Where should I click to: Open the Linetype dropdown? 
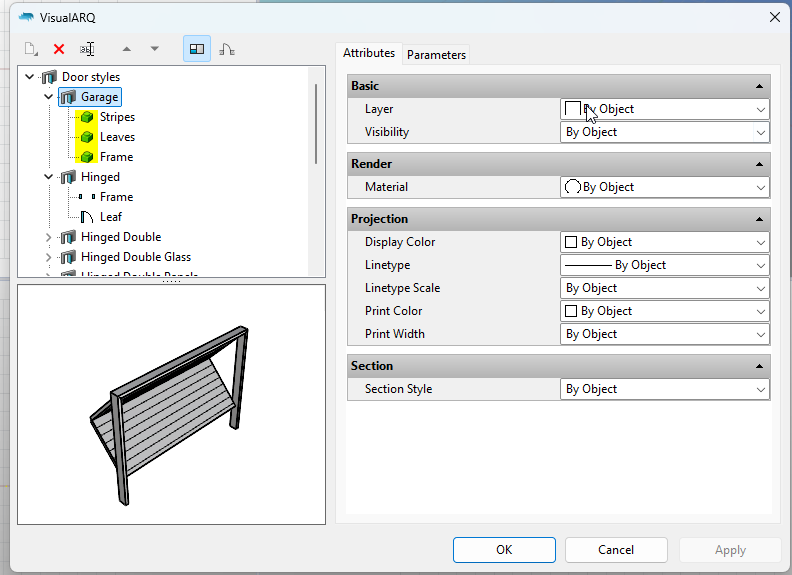pyautogui.click(x=665, y=265)
